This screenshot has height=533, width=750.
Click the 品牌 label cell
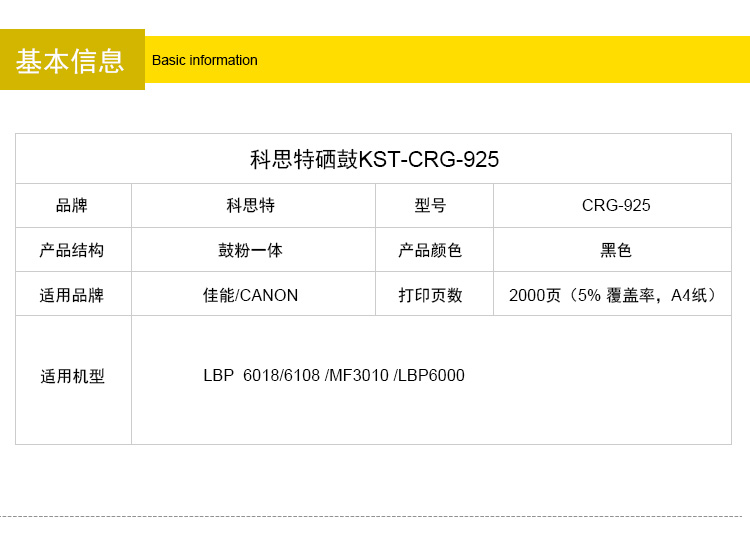72,205
